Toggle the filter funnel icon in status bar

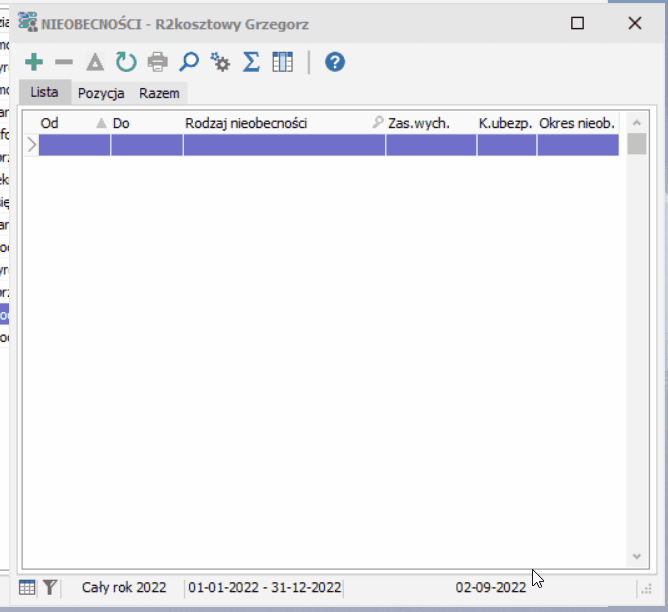tap(50, 588)
